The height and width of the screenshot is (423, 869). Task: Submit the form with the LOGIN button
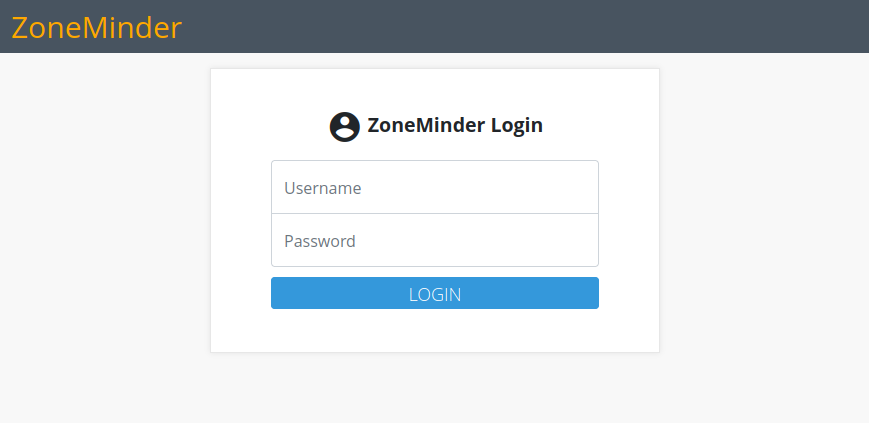434,293
